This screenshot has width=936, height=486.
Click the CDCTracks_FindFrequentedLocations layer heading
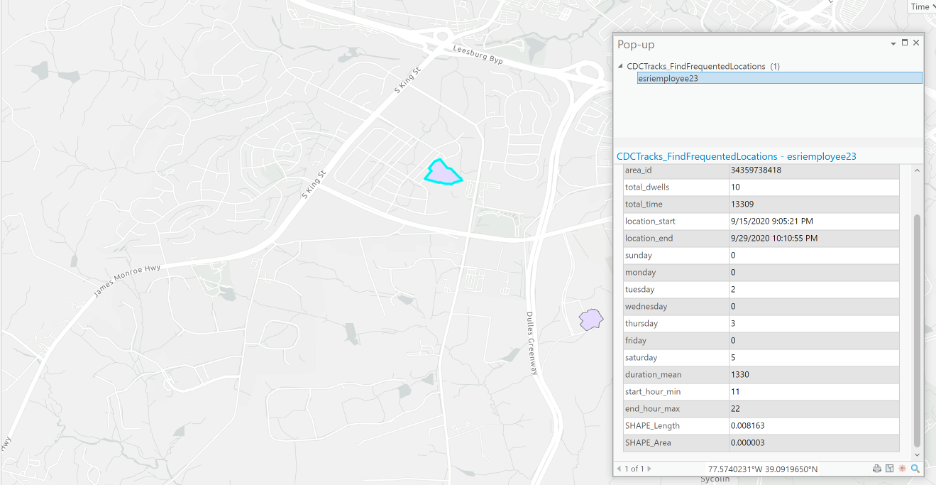(x=695, y=66)
